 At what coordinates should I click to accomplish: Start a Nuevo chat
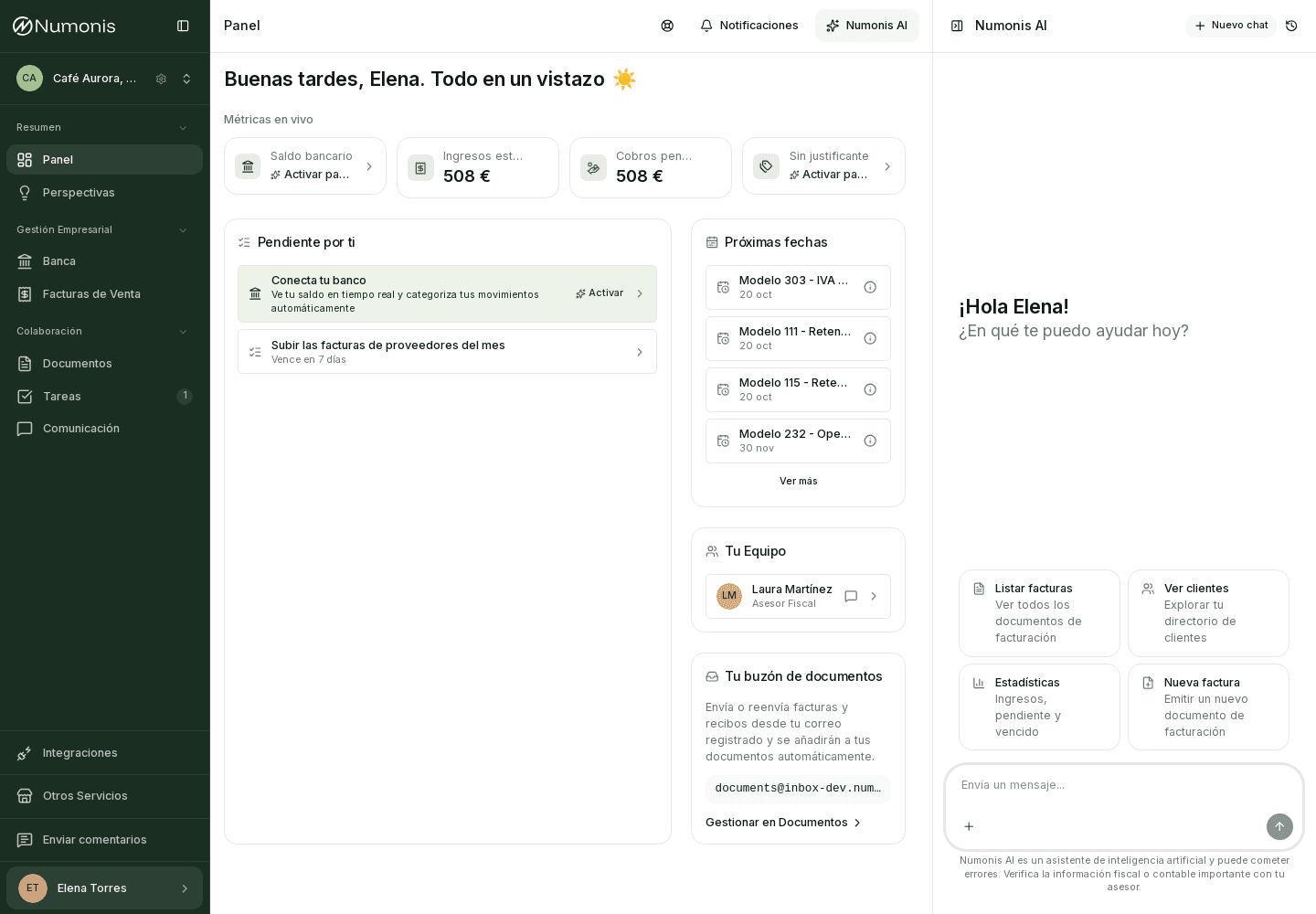point(1231,26)
